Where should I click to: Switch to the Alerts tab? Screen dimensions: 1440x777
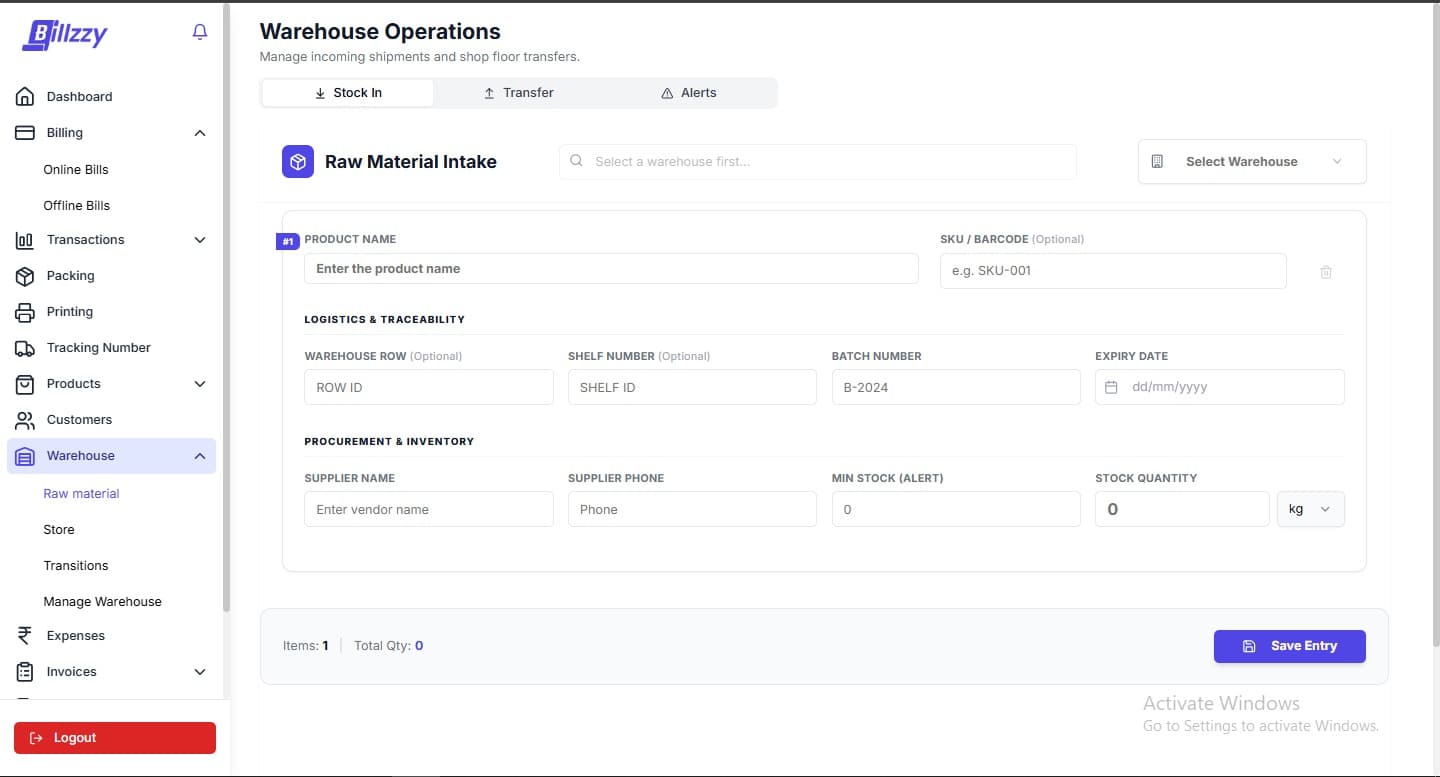click(689, 93)
